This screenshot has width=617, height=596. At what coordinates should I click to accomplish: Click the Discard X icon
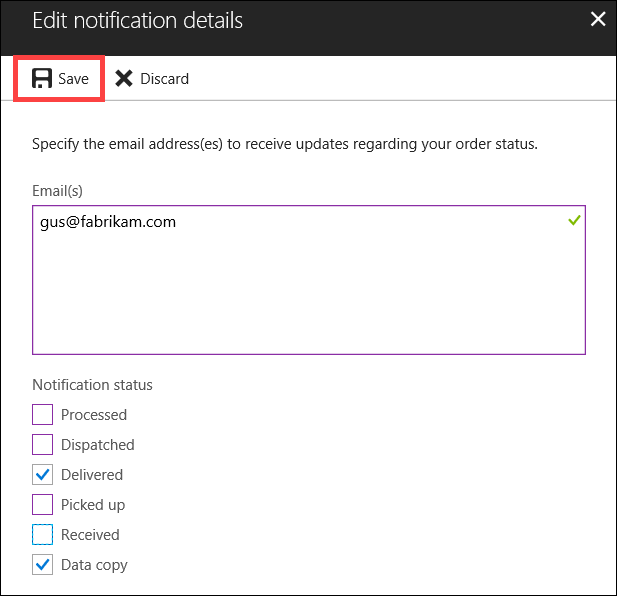click(124, 79)
